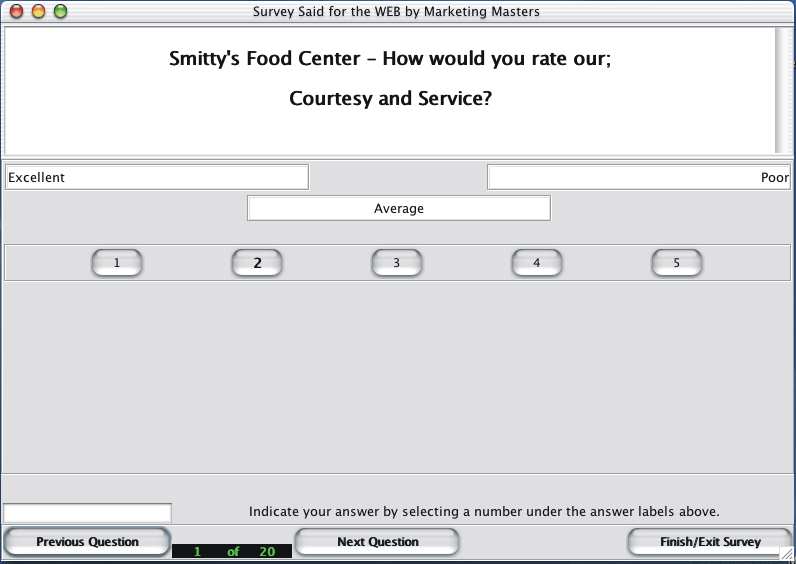Select rating button 5
The height and width of the screenshot is (564, 796).
coord(677,262)
